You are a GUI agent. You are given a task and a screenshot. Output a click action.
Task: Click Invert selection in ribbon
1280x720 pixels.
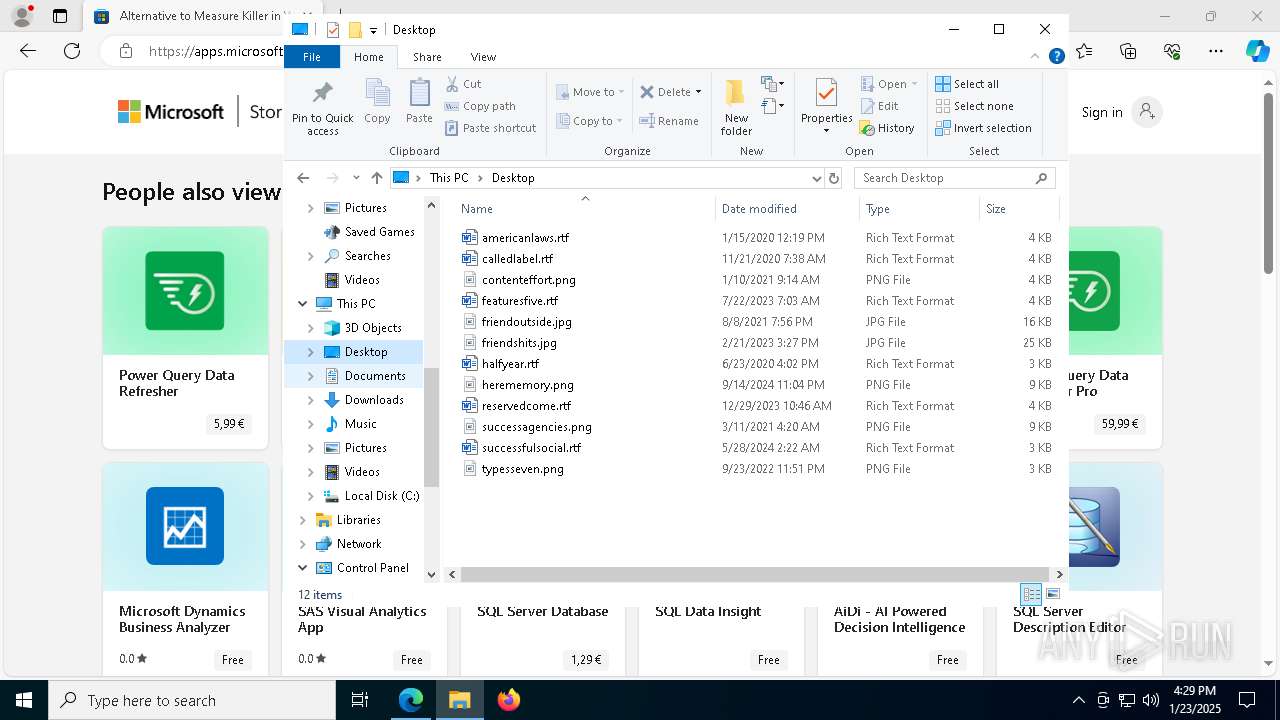tap(983, 128)
